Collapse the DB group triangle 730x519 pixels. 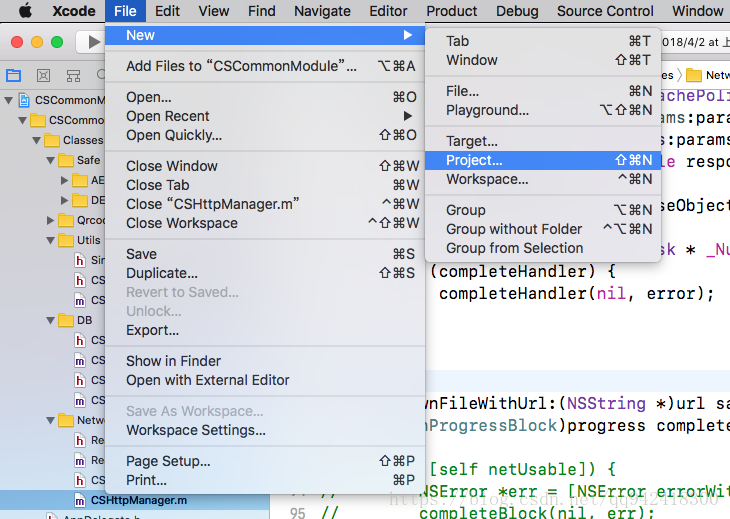(51, 320)
